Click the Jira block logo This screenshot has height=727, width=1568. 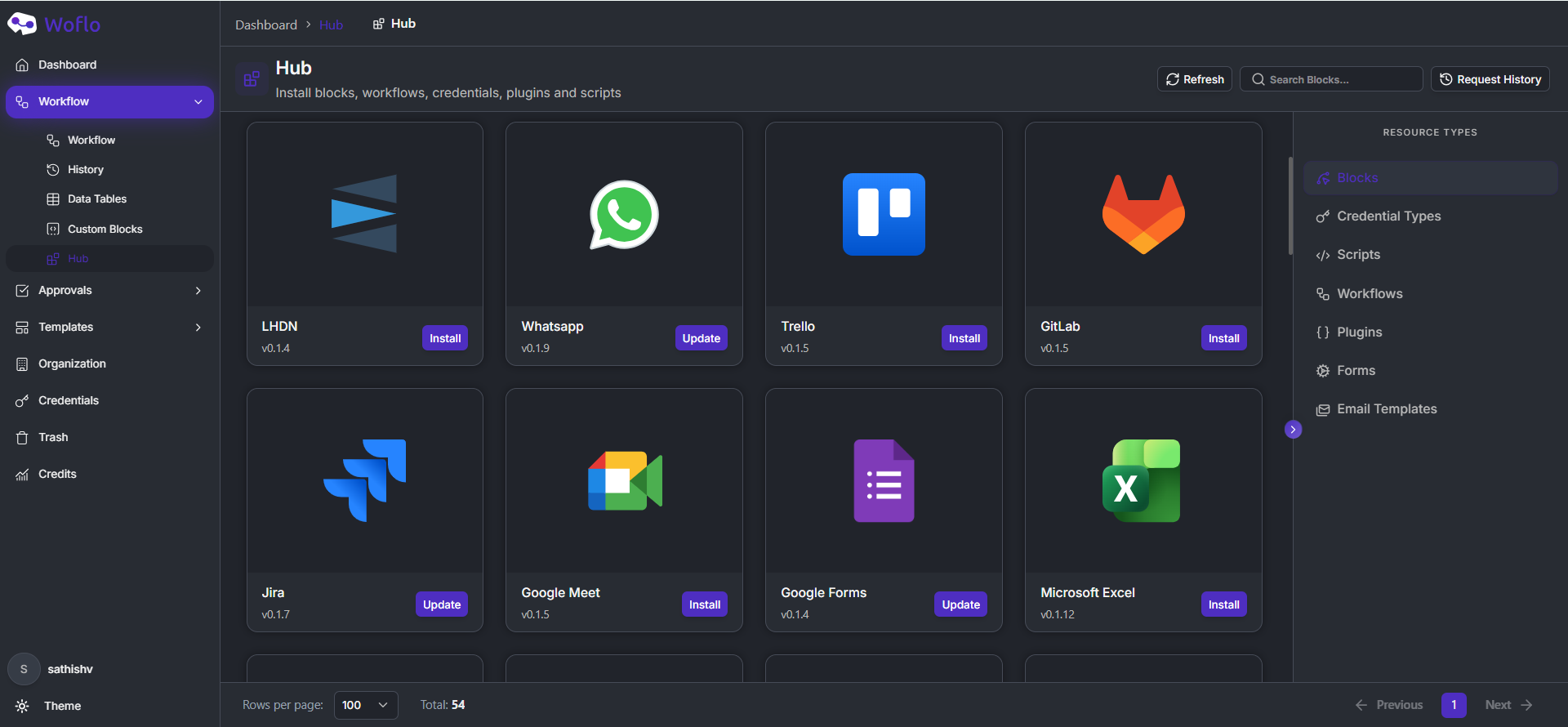click(364, 480)
